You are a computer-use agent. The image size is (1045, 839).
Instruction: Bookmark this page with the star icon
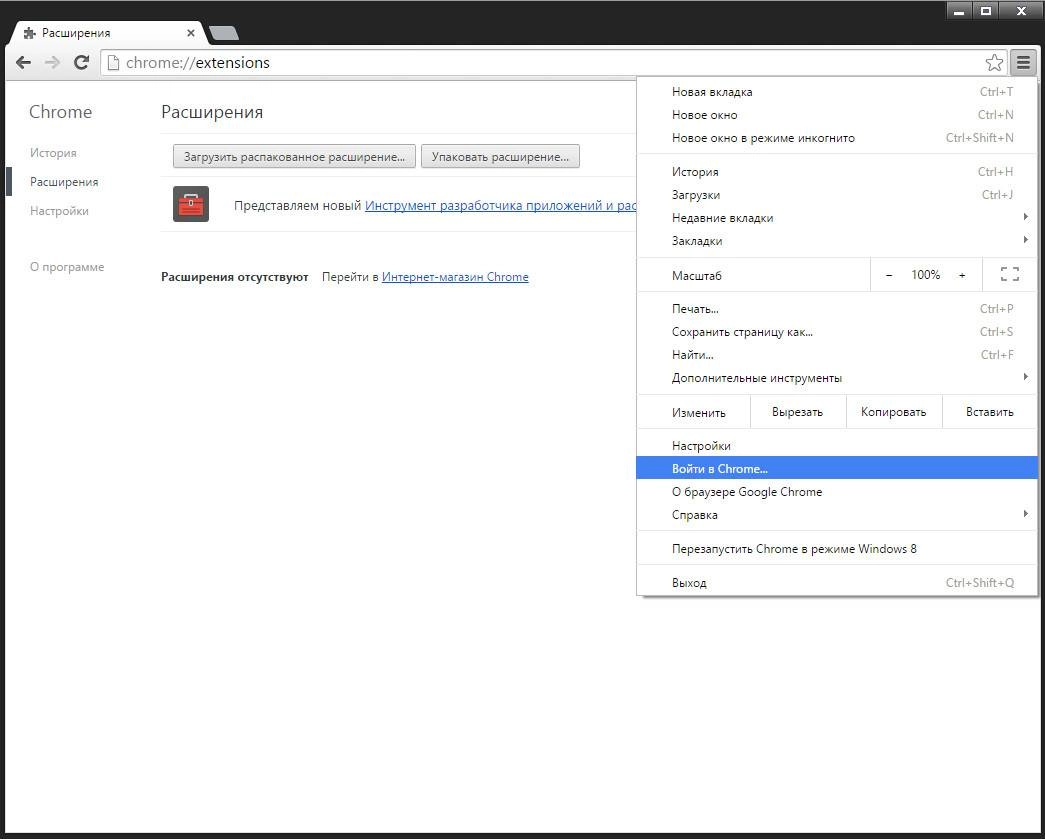[x=994, y=63]
